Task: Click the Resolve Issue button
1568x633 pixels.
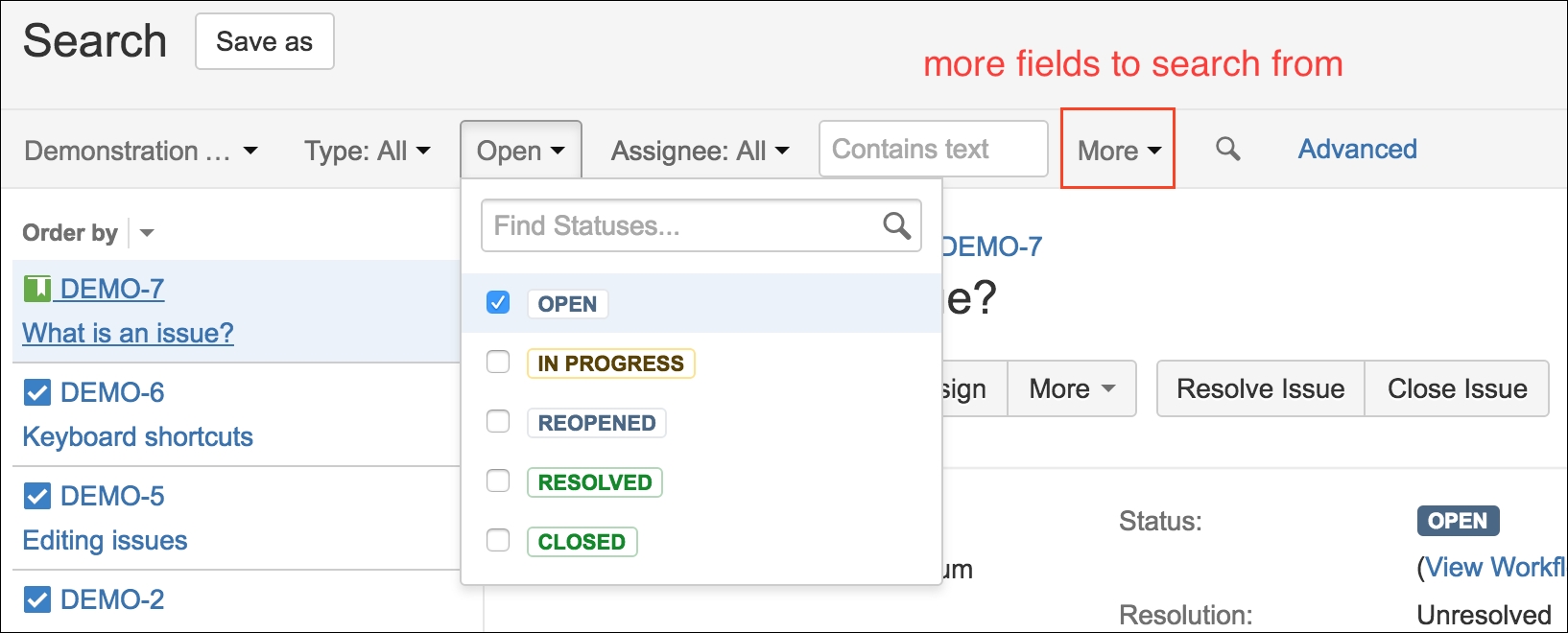Action: [x=1260, y=388]
